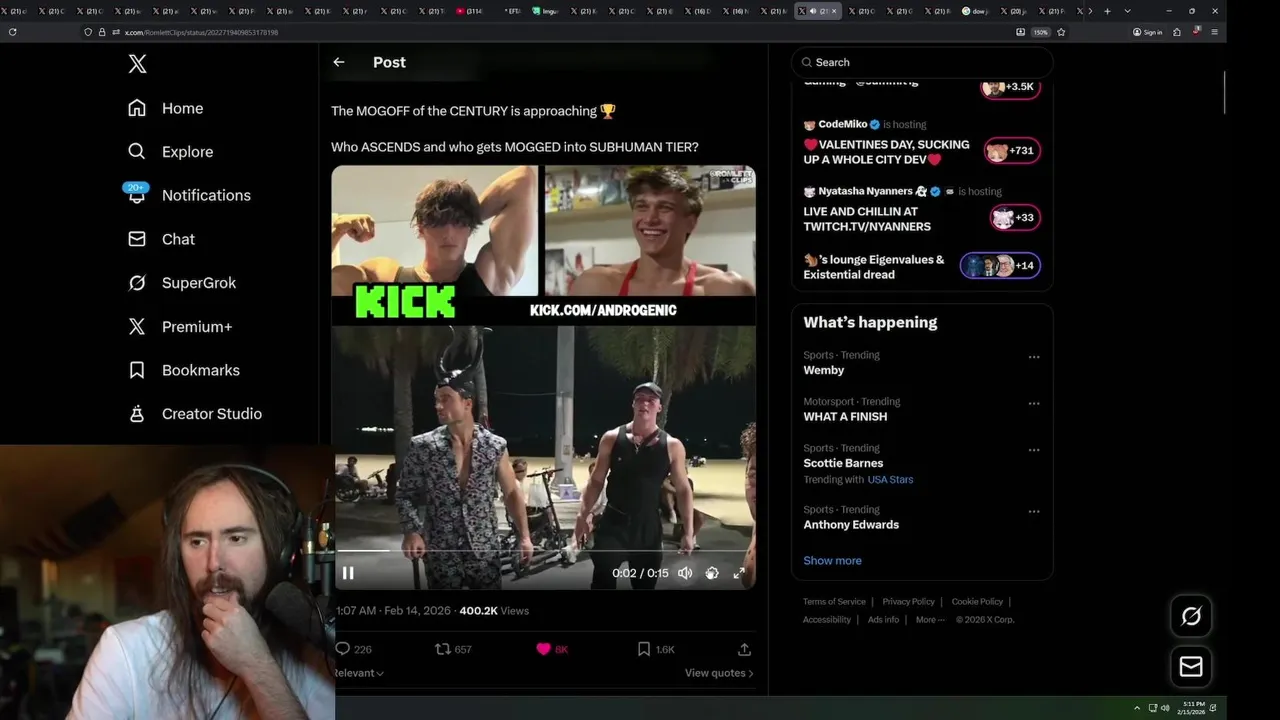Click Sign in in the browser toolbar
The image size is (1280, 720).
pos(1147,32)
